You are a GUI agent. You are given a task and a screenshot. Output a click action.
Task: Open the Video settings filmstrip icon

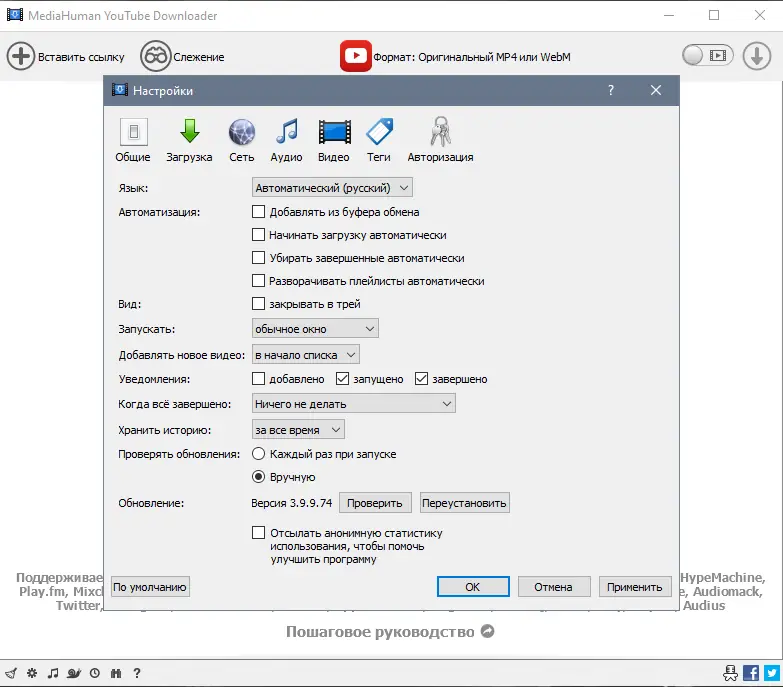point(335,132)
